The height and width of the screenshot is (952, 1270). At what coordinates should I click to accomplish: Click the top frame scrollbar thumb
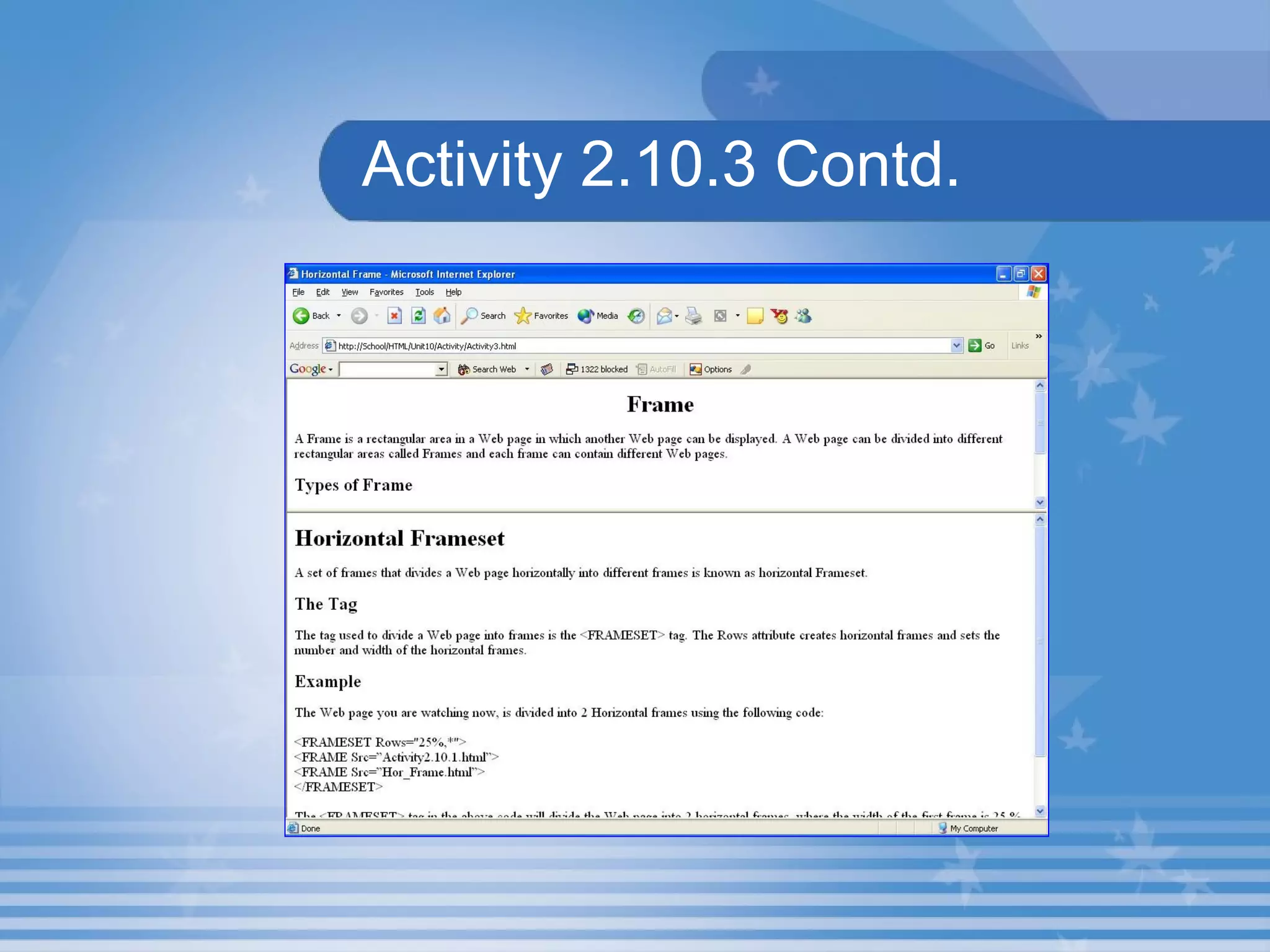tap(1040, 423)
